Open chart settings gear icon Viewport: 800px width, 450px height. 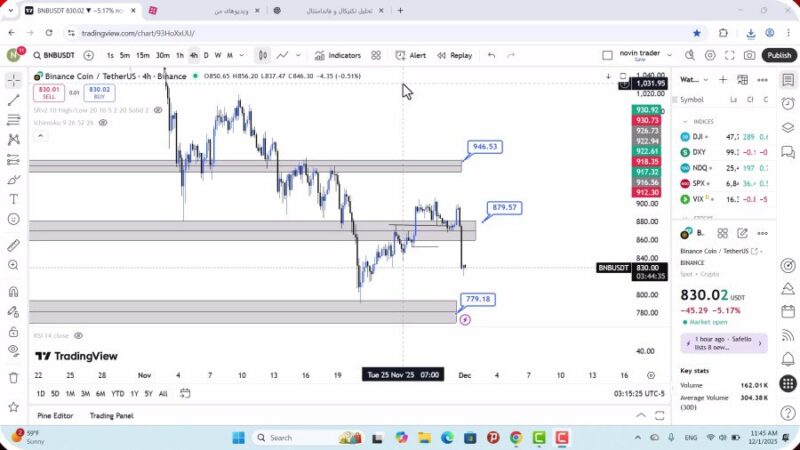710,56
